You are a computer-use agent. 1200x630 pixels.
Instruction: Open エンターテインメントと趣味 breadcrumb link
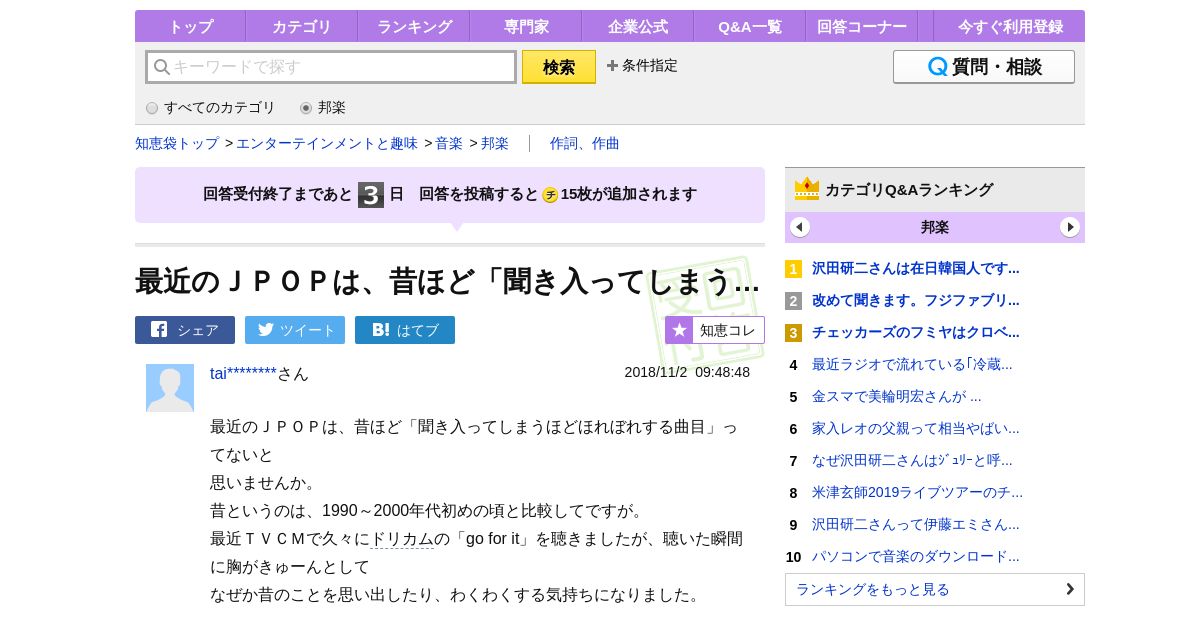tap(327, 143)
